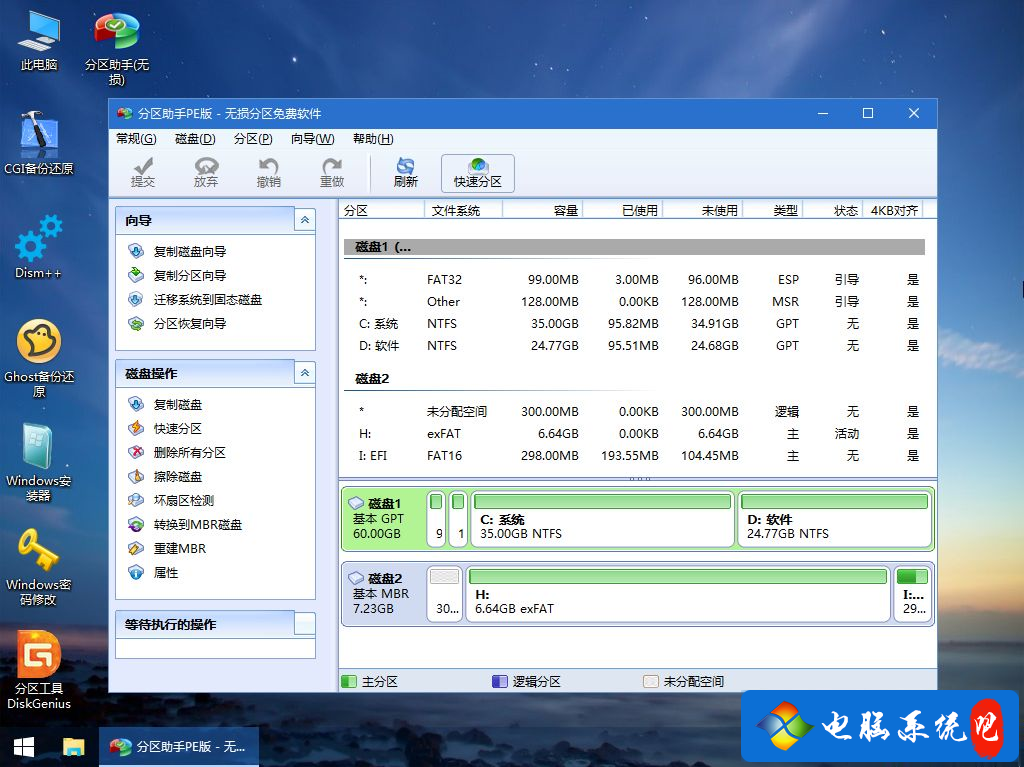Expand the 等待执行的操作 panel

[x=304, y=623]
